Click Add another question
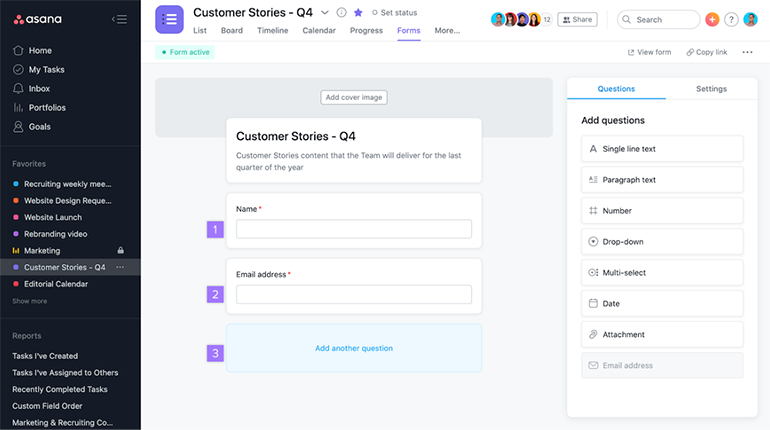770x430 pixels. click(x=354, y=348)
